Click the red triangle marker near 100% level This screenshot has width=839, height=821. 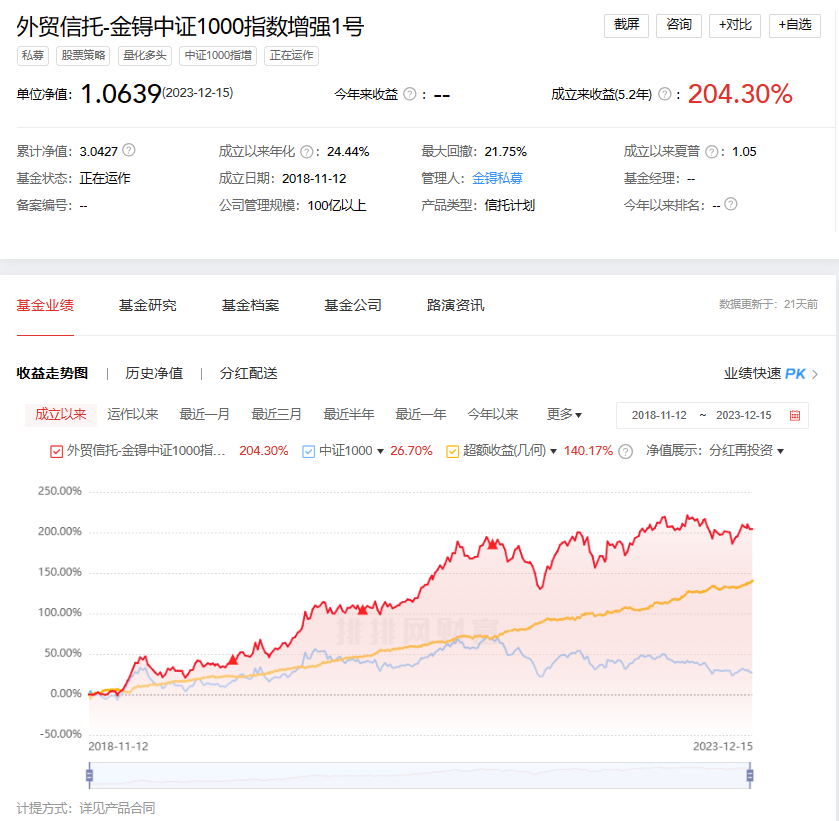363,610
